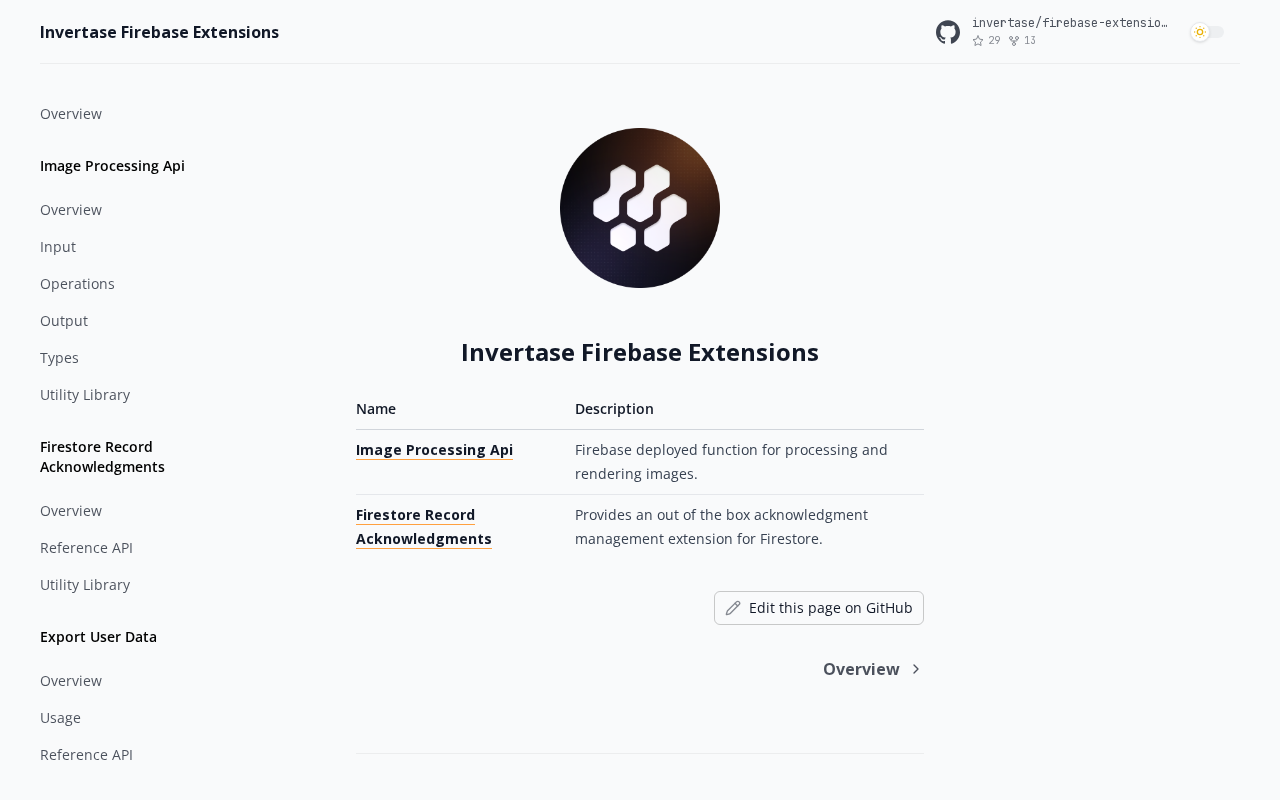Screen dimensions: 1280x800
Task: Open Reference API under Firestore Record Acknowledgments
Action: 86,548
